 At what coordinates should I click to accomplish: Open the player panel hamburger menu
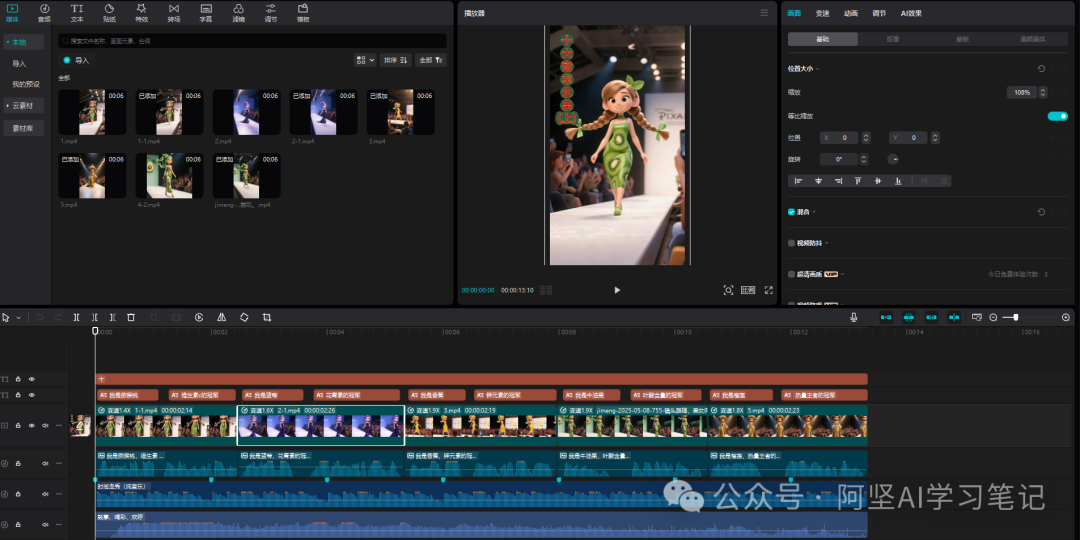[764, 13]
